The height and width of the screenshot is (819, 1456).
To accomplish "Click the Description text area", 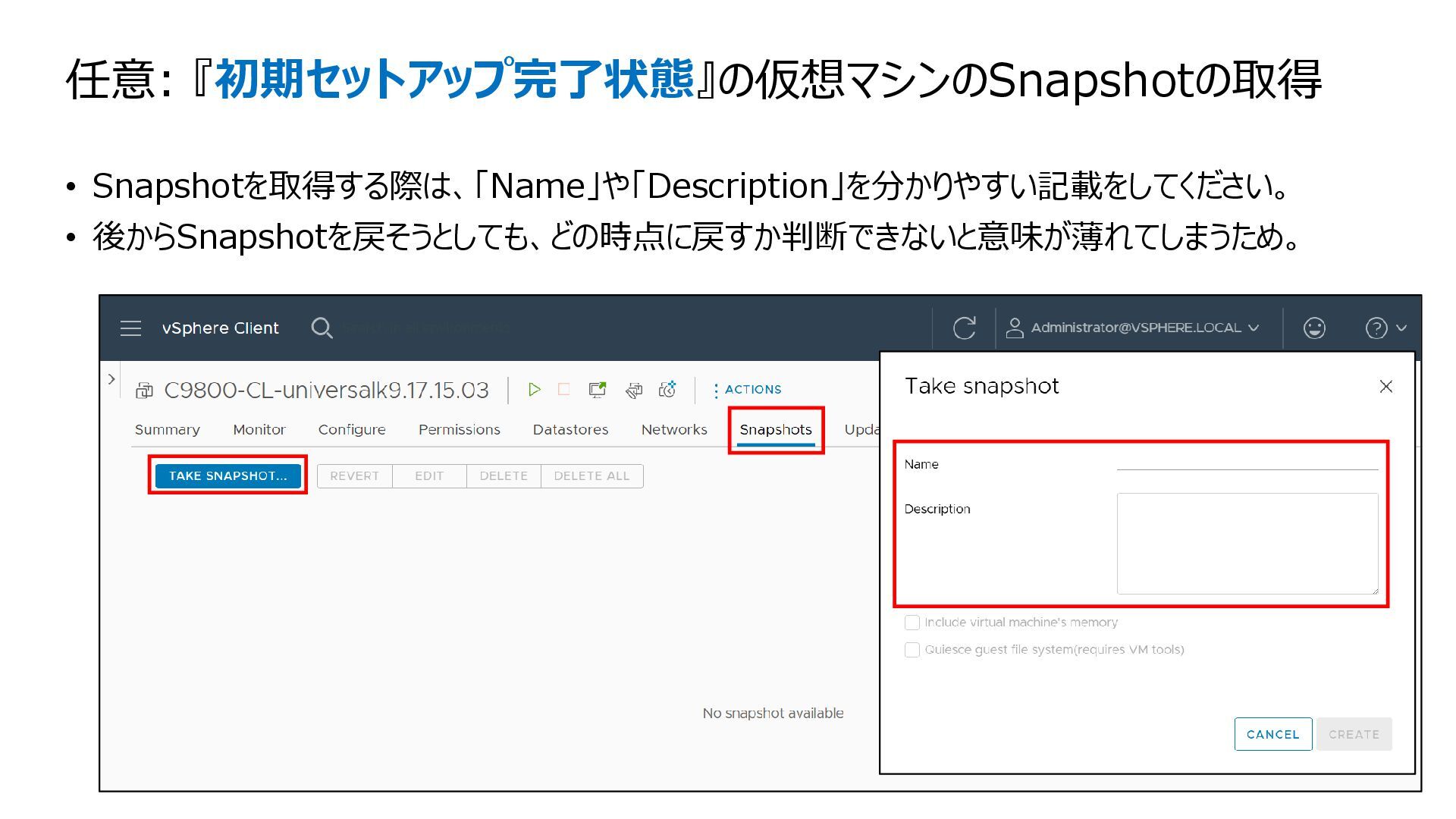I will coord(1247,543).
